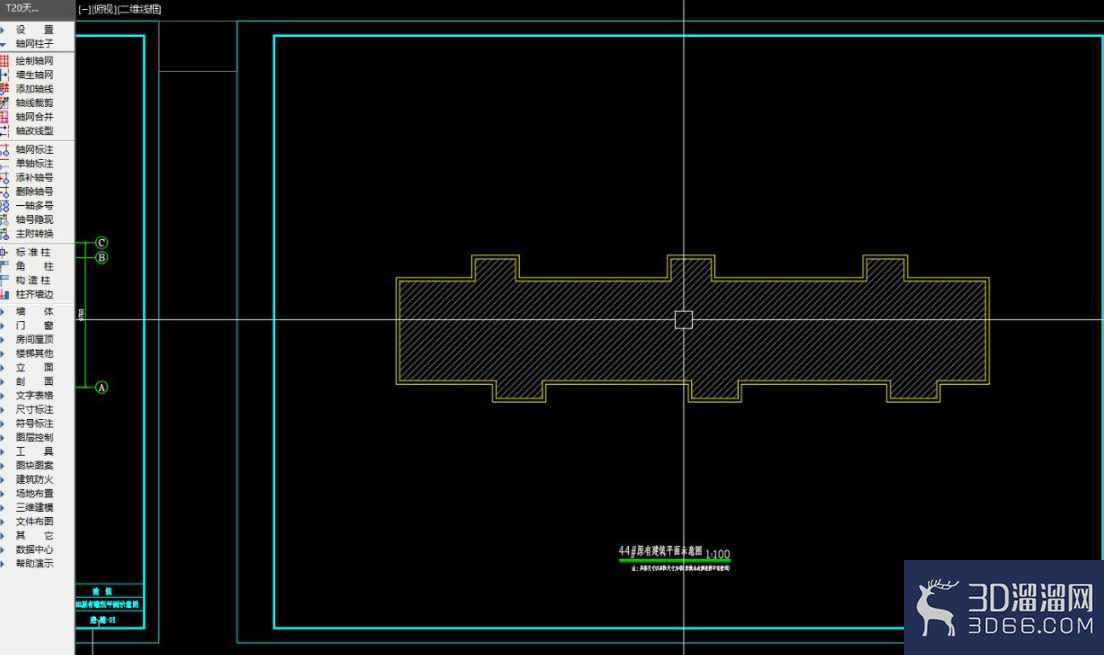Click the small note text under the drawing title
The image size is (1104, 655).
(x=681, y=568)
